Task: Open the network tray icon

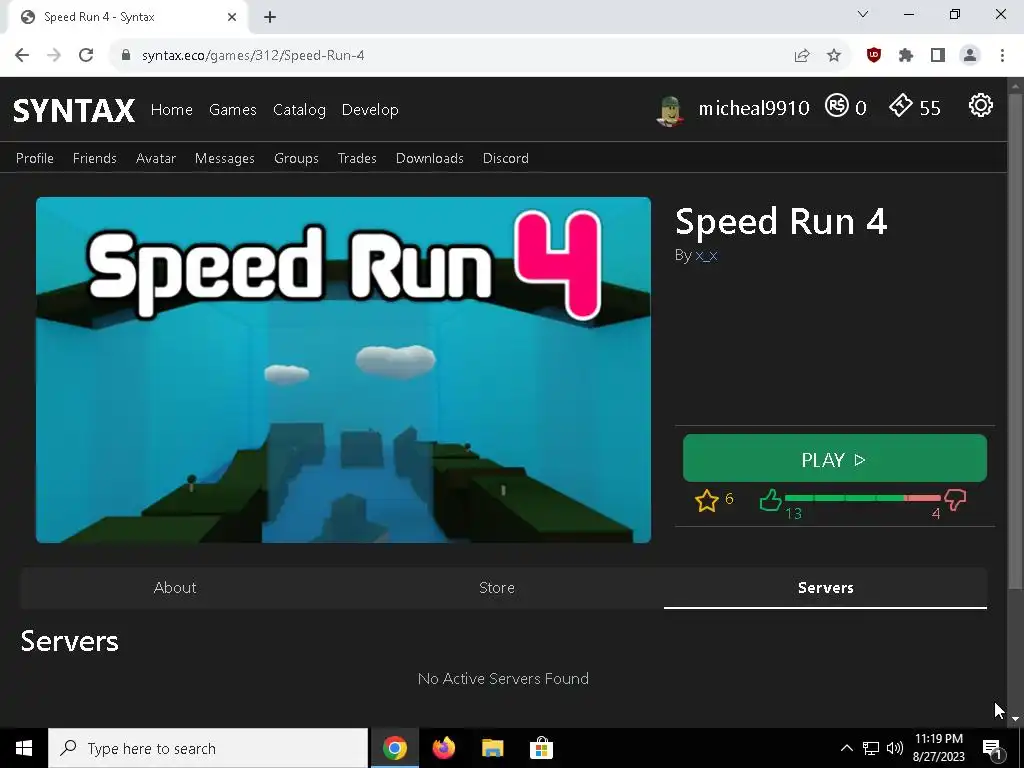Action: click(871, 748)
